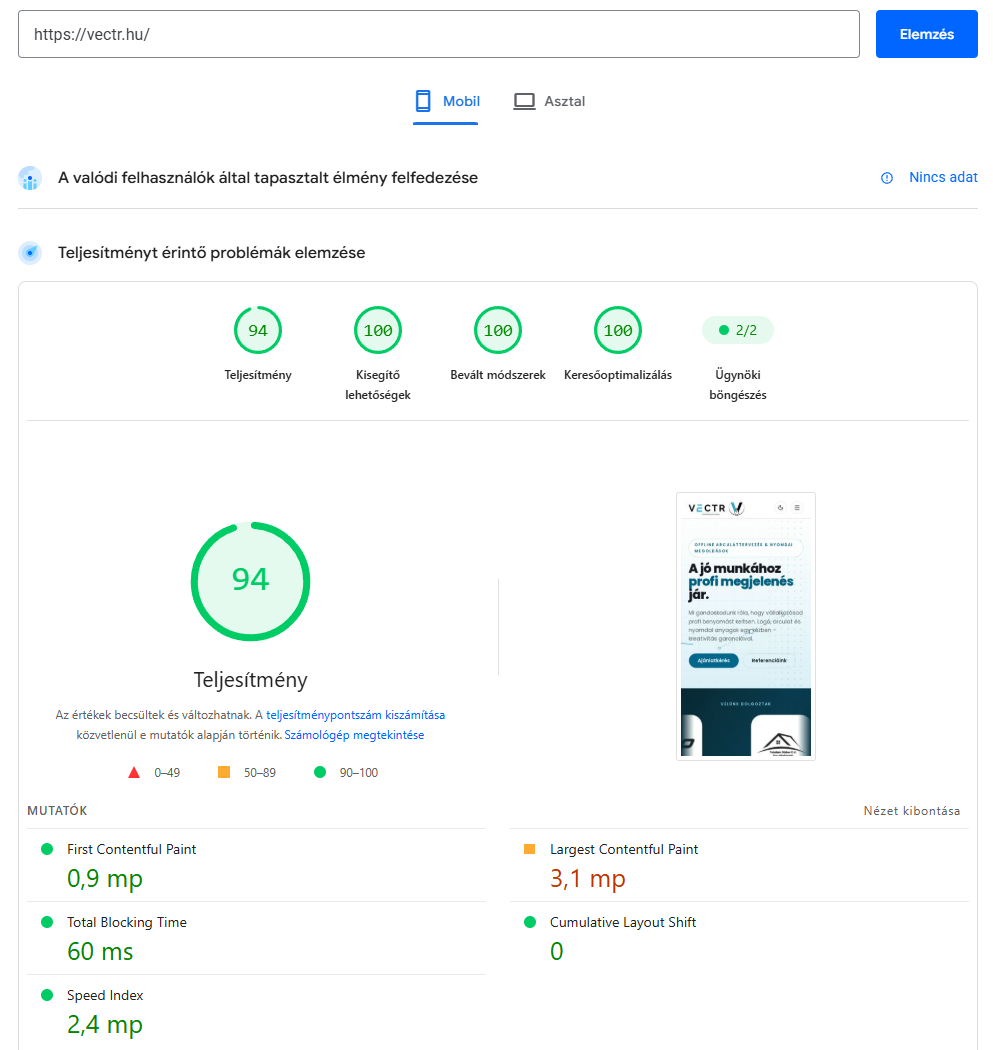
Task: Click the green dot beside Cumulative Layout Shift
Action: [x=530, y=922]
